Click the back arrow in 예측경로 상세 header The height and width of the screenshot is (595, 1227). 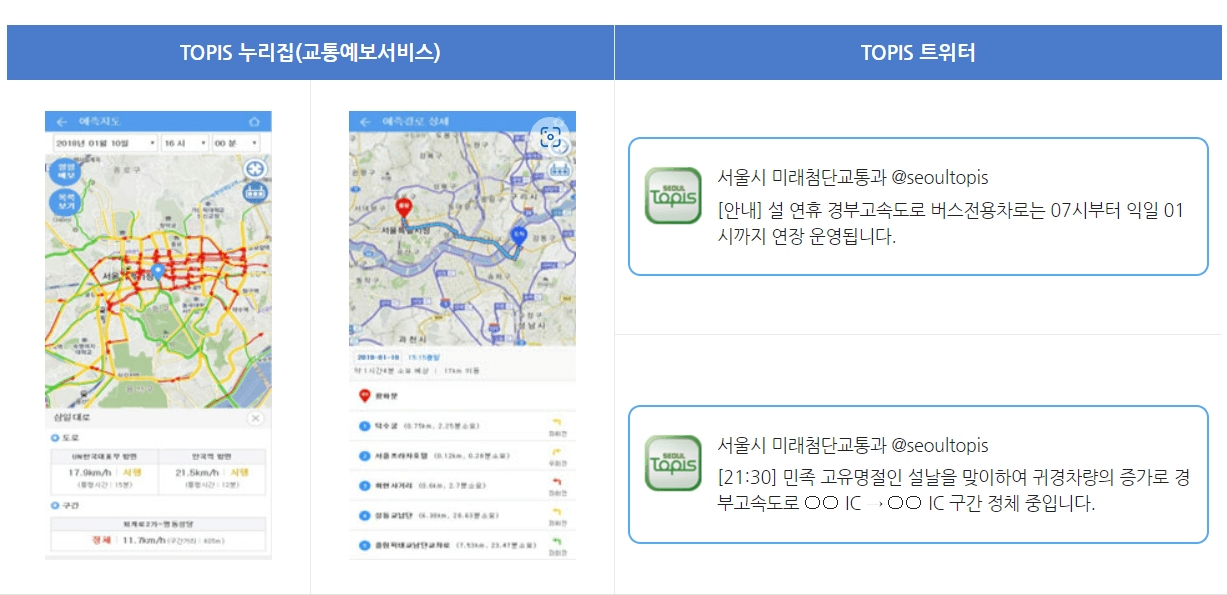[x=366, y=122]
